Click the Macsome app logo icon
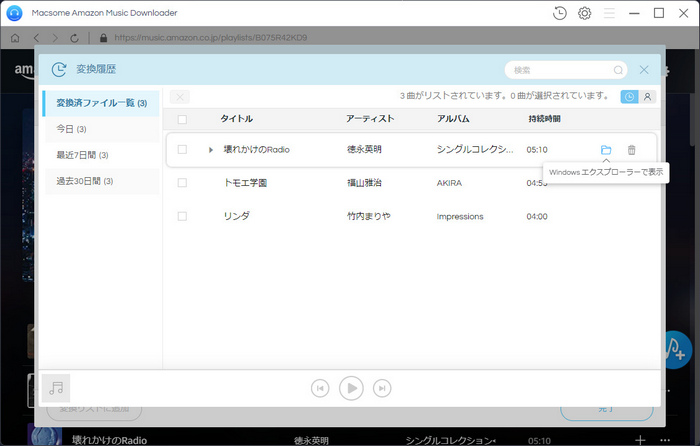700x446 pixels. click(x=14, y=13)
